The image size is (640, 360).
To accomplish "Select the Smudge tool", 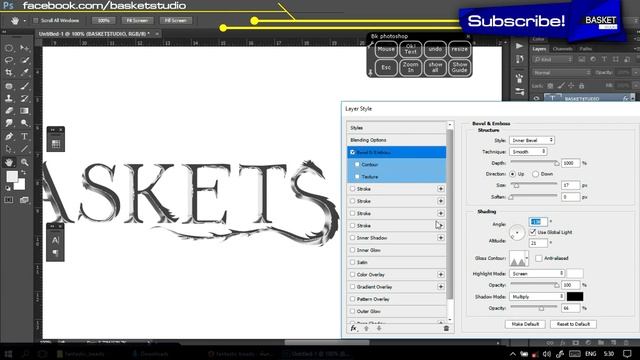I will 9,123.
